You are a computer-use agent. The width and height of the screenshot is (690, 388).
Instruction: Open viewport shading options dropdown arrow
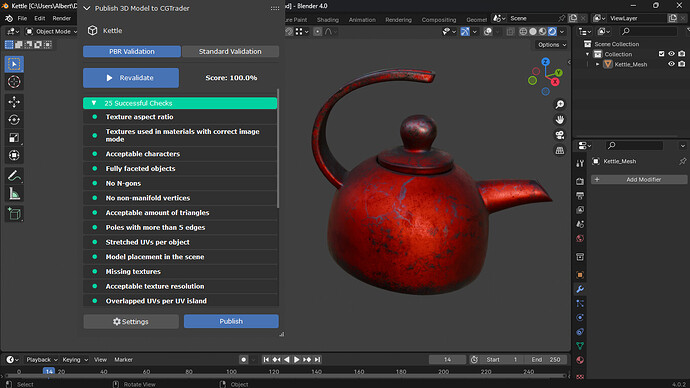click(562, 31)
